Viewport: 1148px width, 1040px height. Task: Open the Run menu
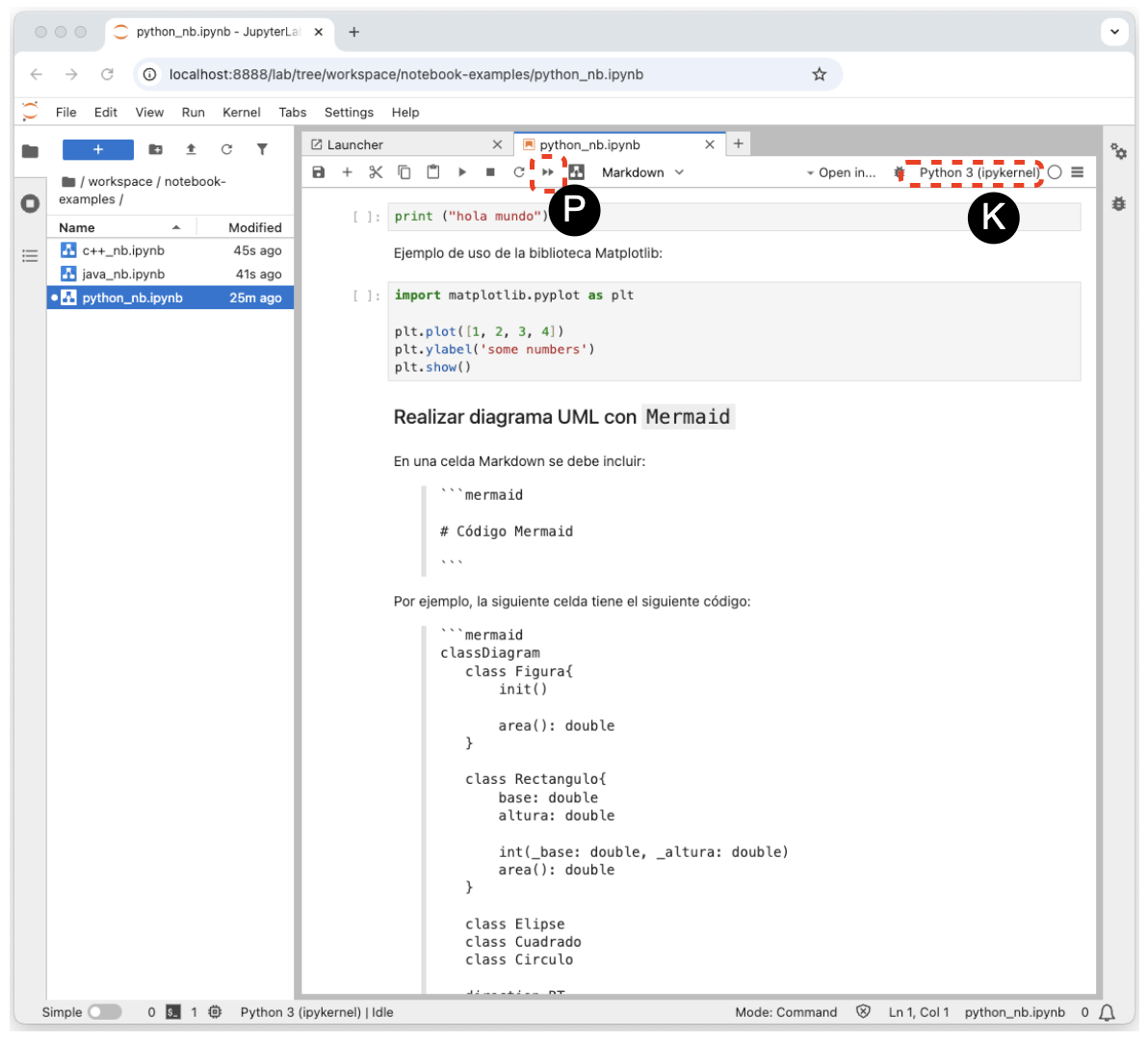[x=194, y=112]
